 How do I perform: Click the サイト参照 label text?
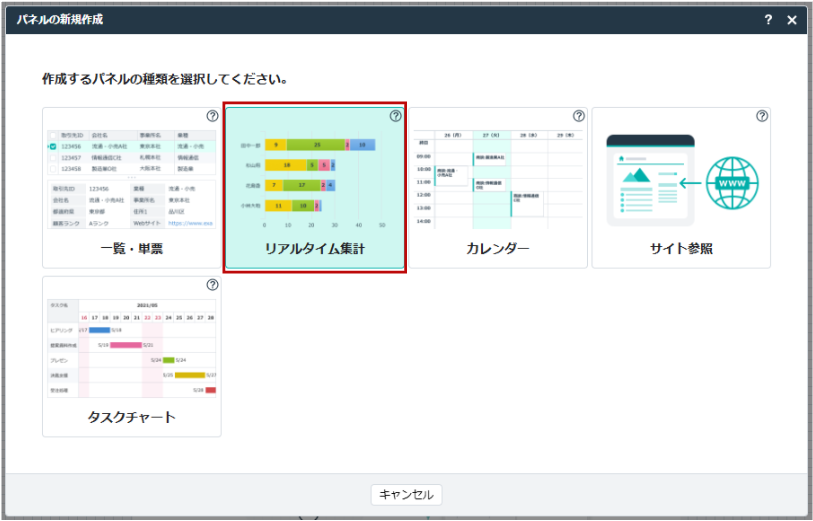[681, 248]
